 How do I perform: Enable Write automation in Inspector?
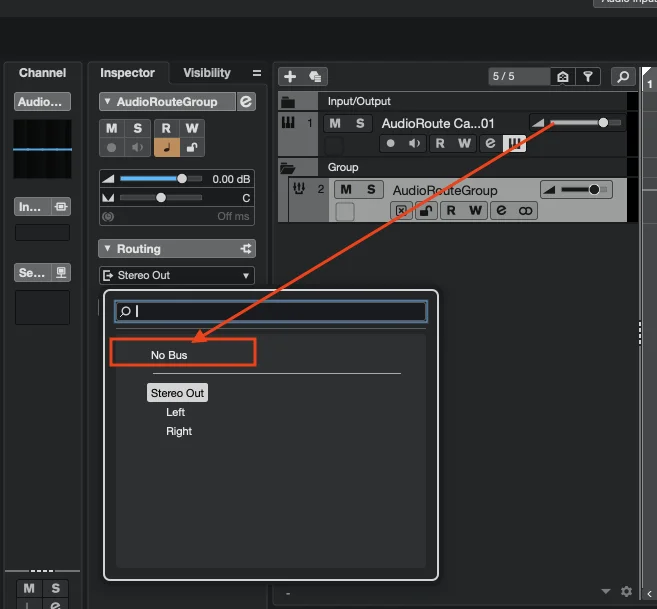(x=192, y=128)
